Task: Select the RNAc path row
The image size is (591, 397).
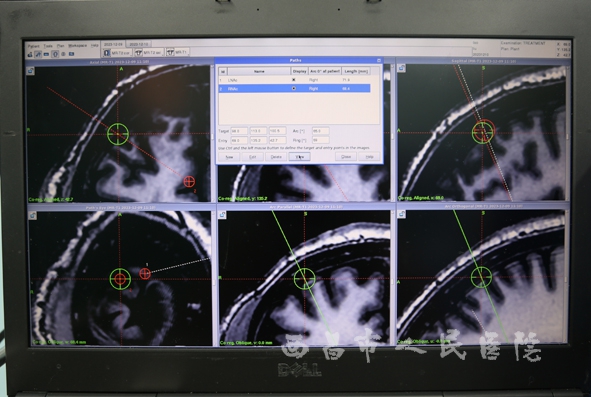Action: tap(294, 89)
